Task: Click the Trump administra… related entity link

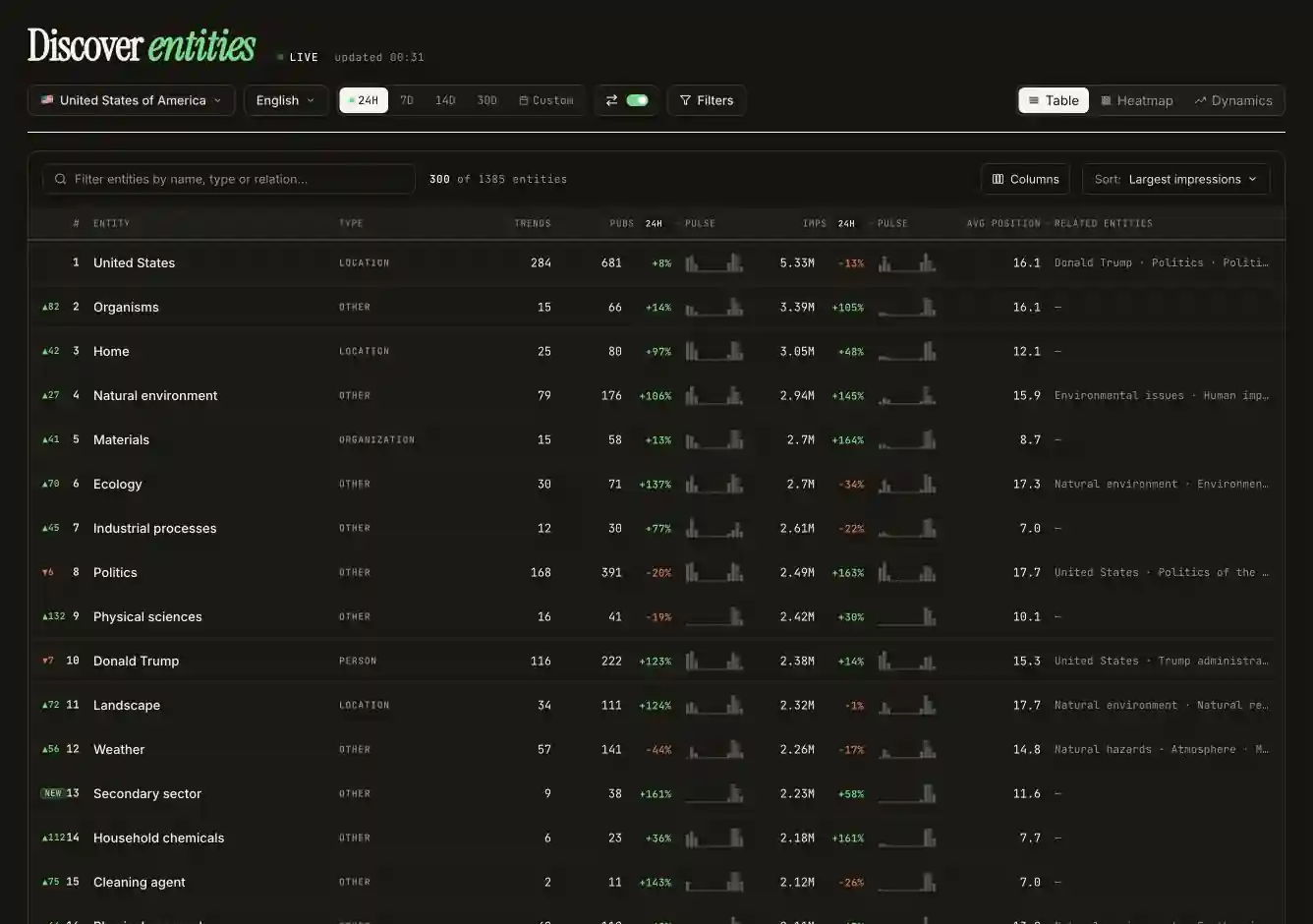Action: coord(1213,661)
